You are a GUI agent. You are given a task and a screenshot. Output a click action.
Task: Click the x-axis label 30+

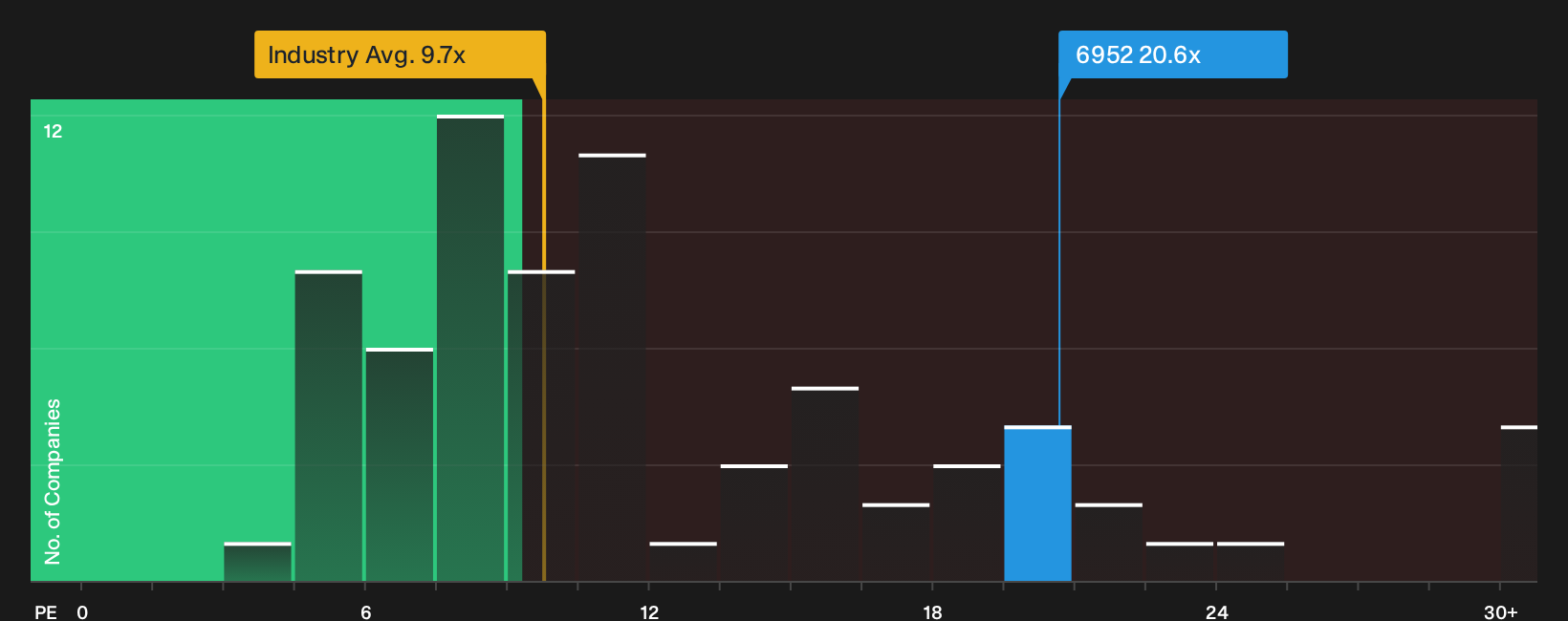pos(1500,611)
